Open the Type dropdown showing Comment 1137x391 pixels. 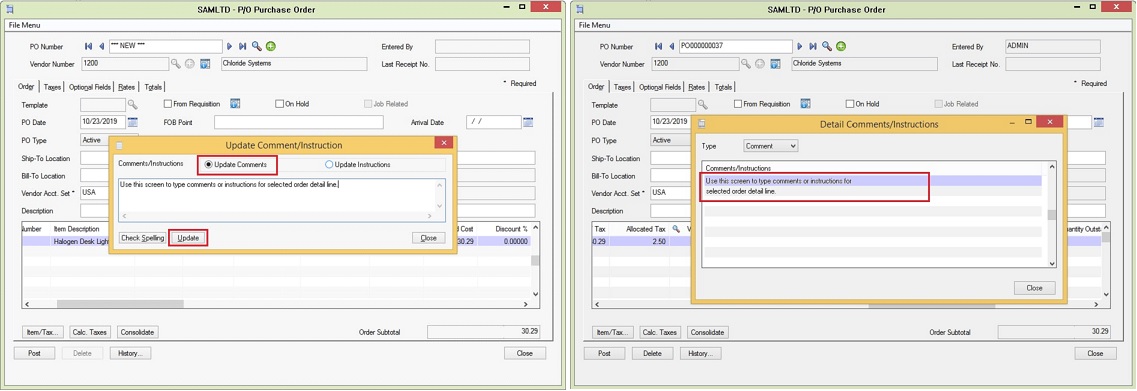click(x=771, y=146)
